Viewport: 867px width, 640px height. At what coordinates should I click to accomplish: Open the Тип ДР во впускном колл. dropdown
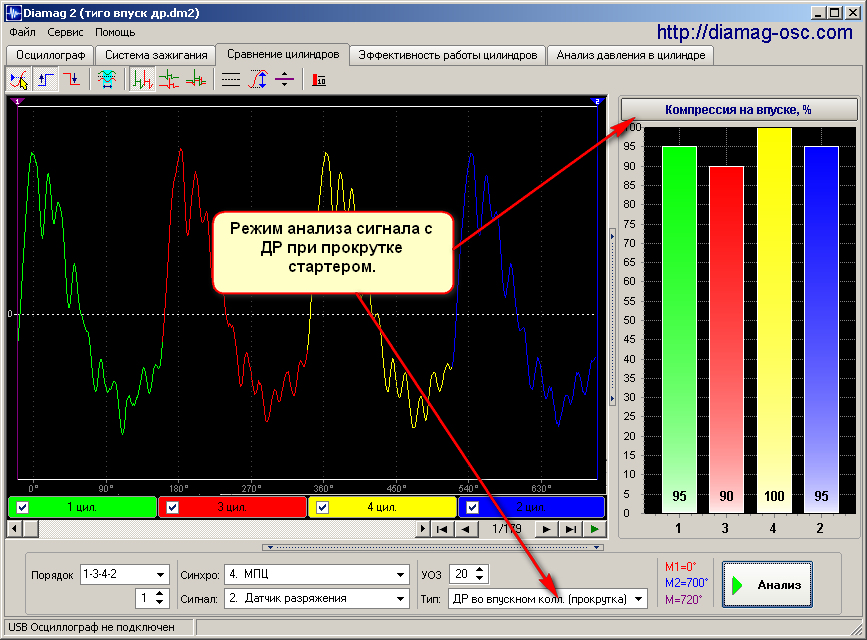639,599
